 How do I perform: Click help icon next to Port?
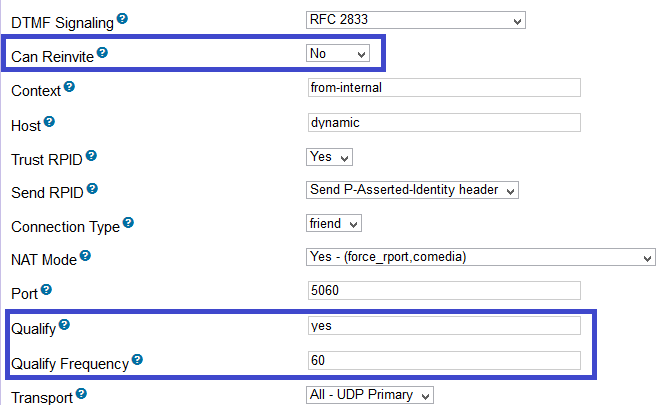46,290
